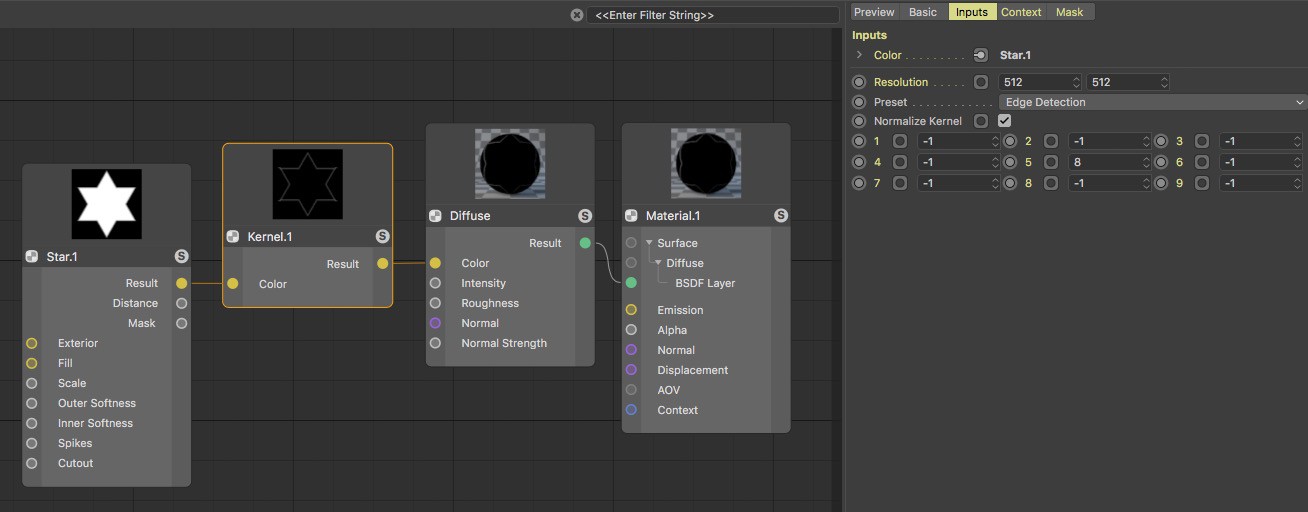Click the solo S icon on Kernel.1 node

click(x=382, y=236)
